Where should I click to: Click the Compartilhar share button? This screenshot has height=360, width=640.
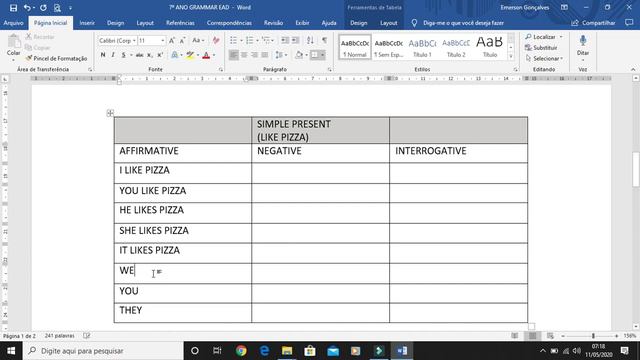coord(593,23)
